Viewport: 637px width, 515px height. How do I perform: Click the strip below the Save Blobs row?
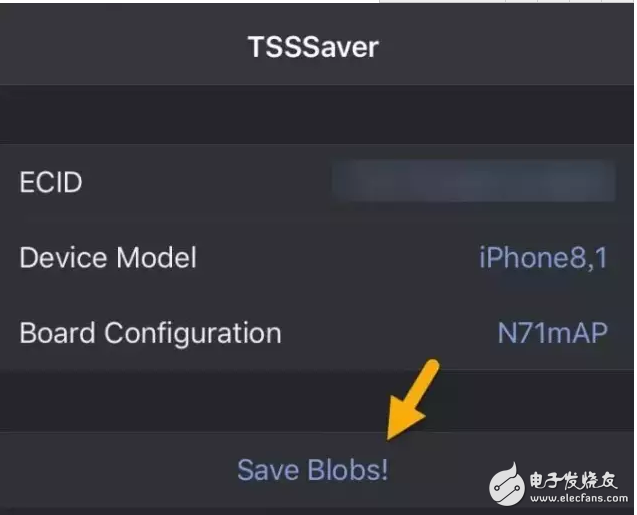coord(317,511)
